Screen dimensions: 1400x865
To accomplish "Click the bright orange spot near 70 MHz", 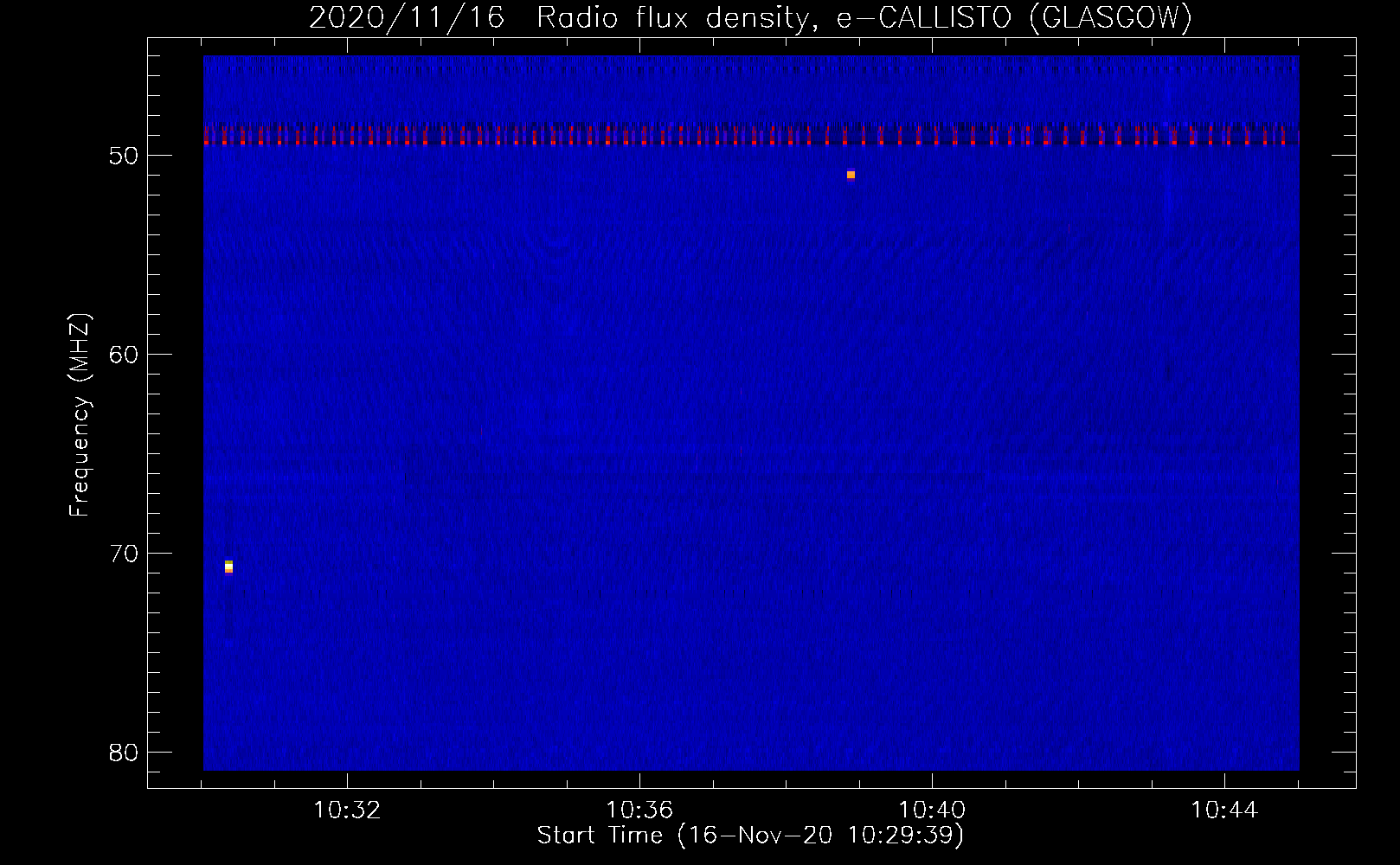I will (x=228, y=567).
